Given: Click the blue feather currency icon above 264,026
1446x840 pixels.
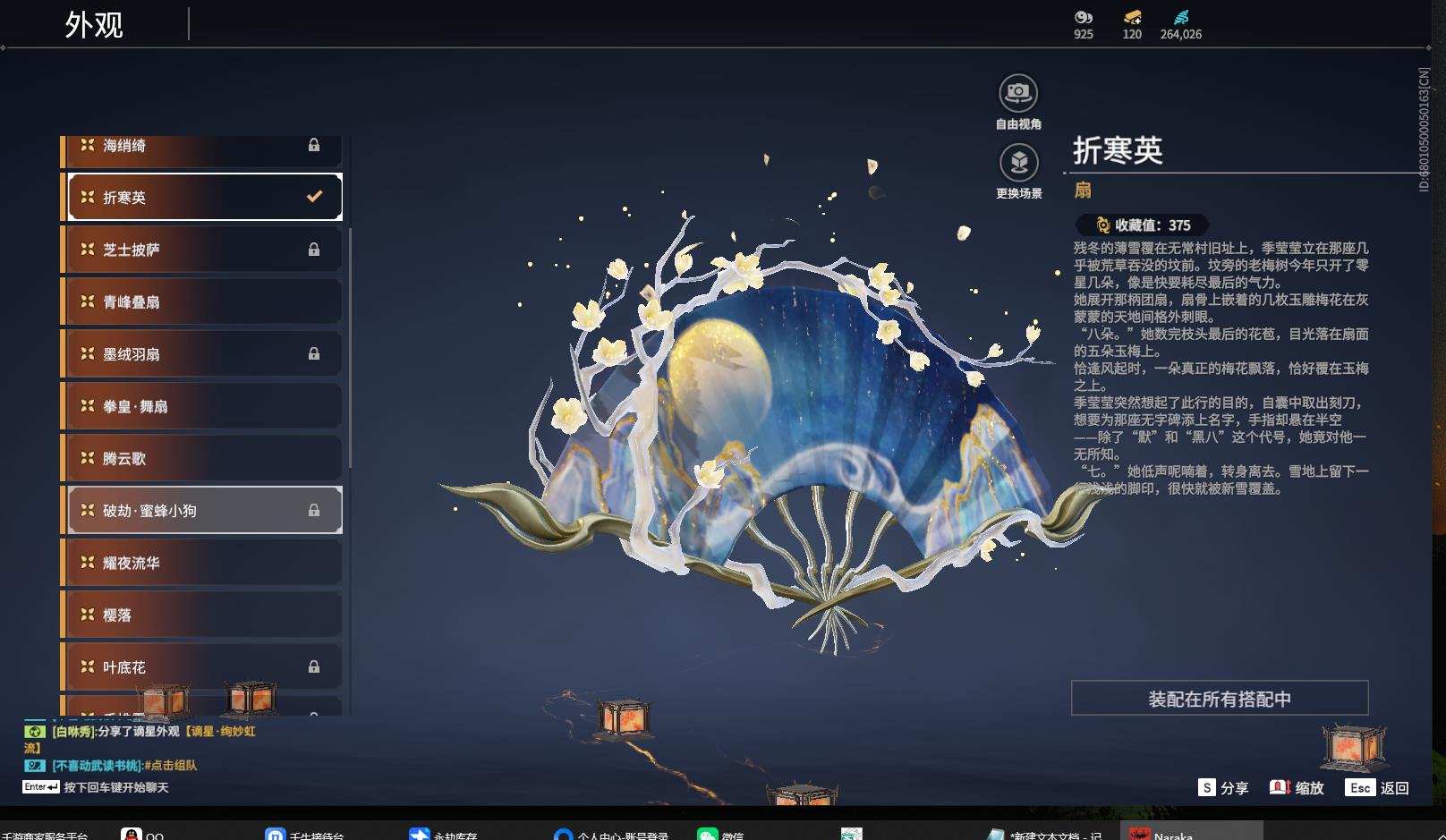Looking at the screenshot, I should point(1181,17).
